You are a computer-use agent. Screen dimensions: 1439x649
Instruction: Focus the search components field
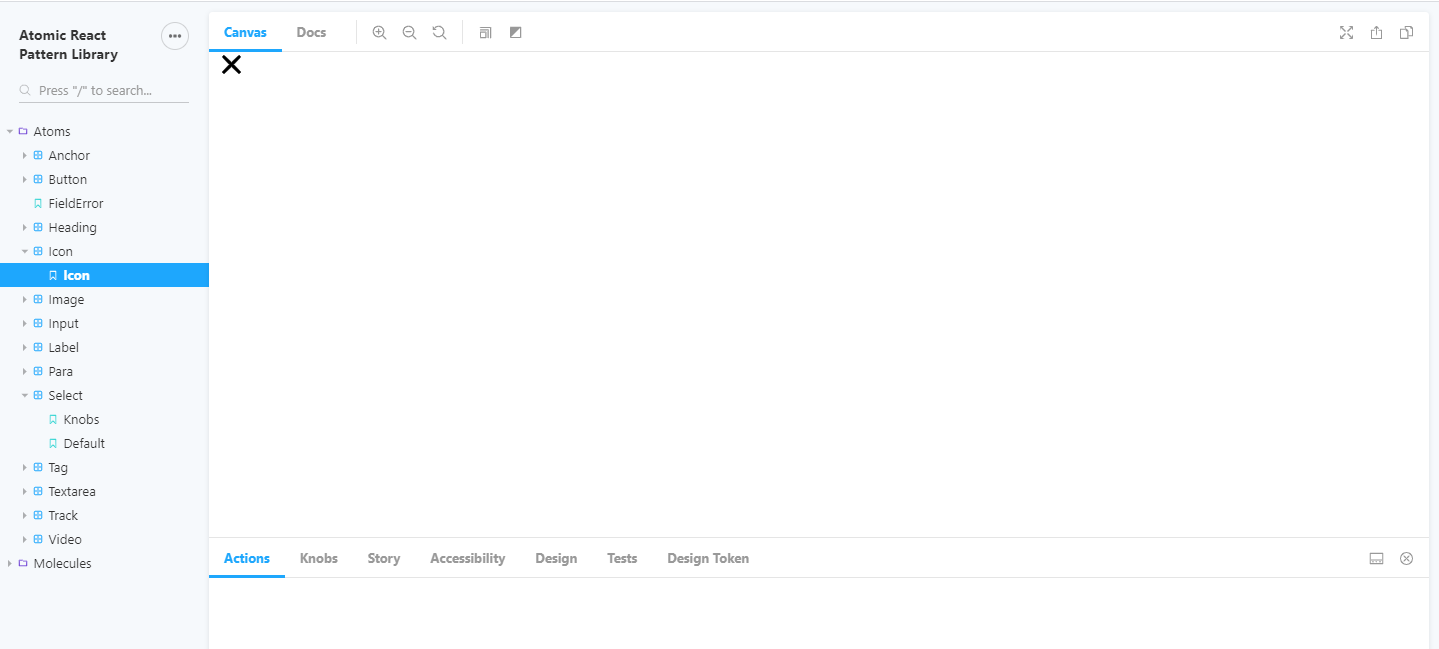[104, 90]
